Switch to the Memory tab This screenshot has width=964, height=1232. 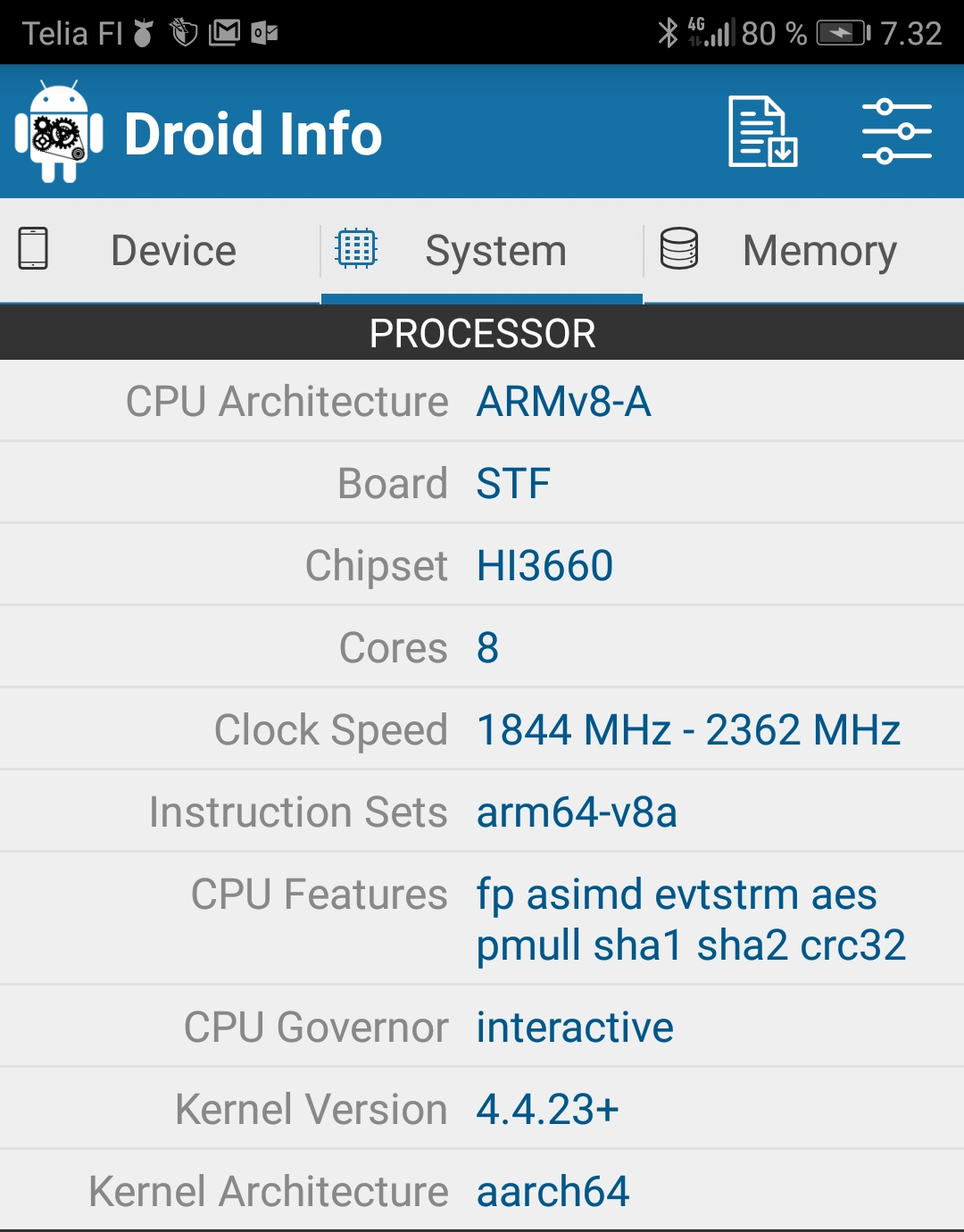pos(819,250)
